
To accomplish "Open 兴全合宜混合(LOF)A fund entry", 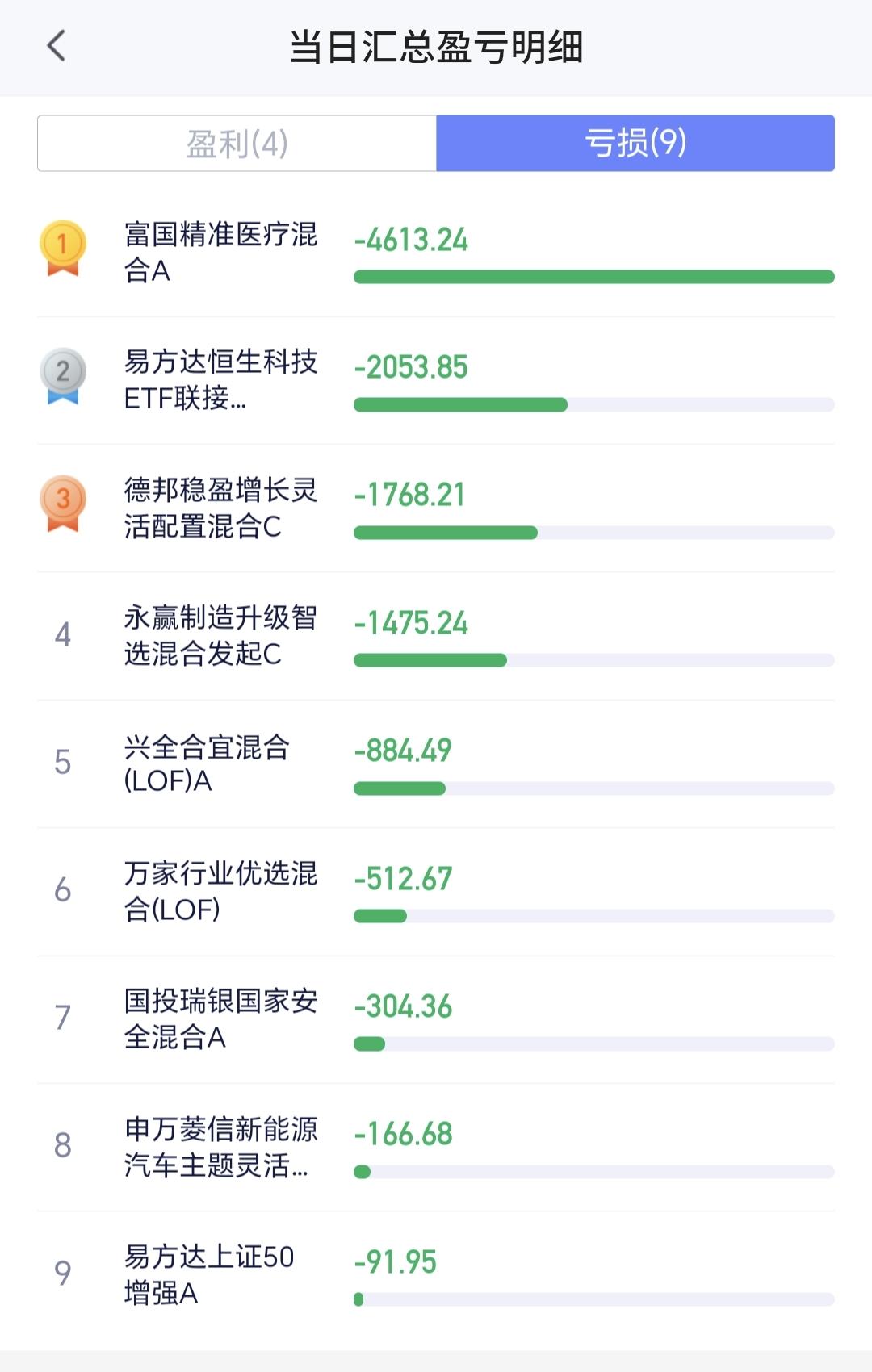I will [x=436, y=763].
